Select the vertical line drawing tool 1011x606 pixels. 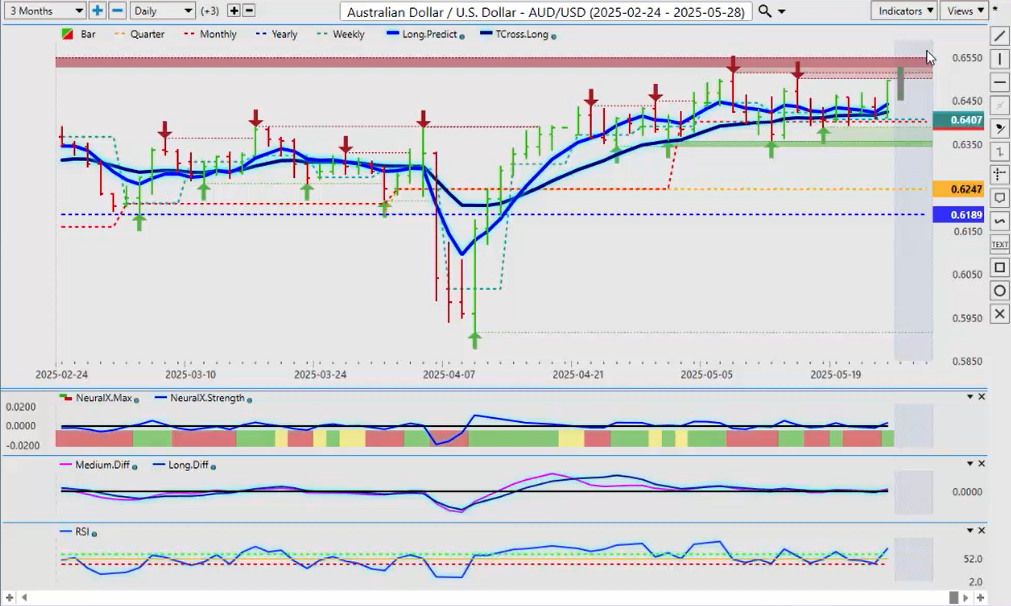click(999, 59)
